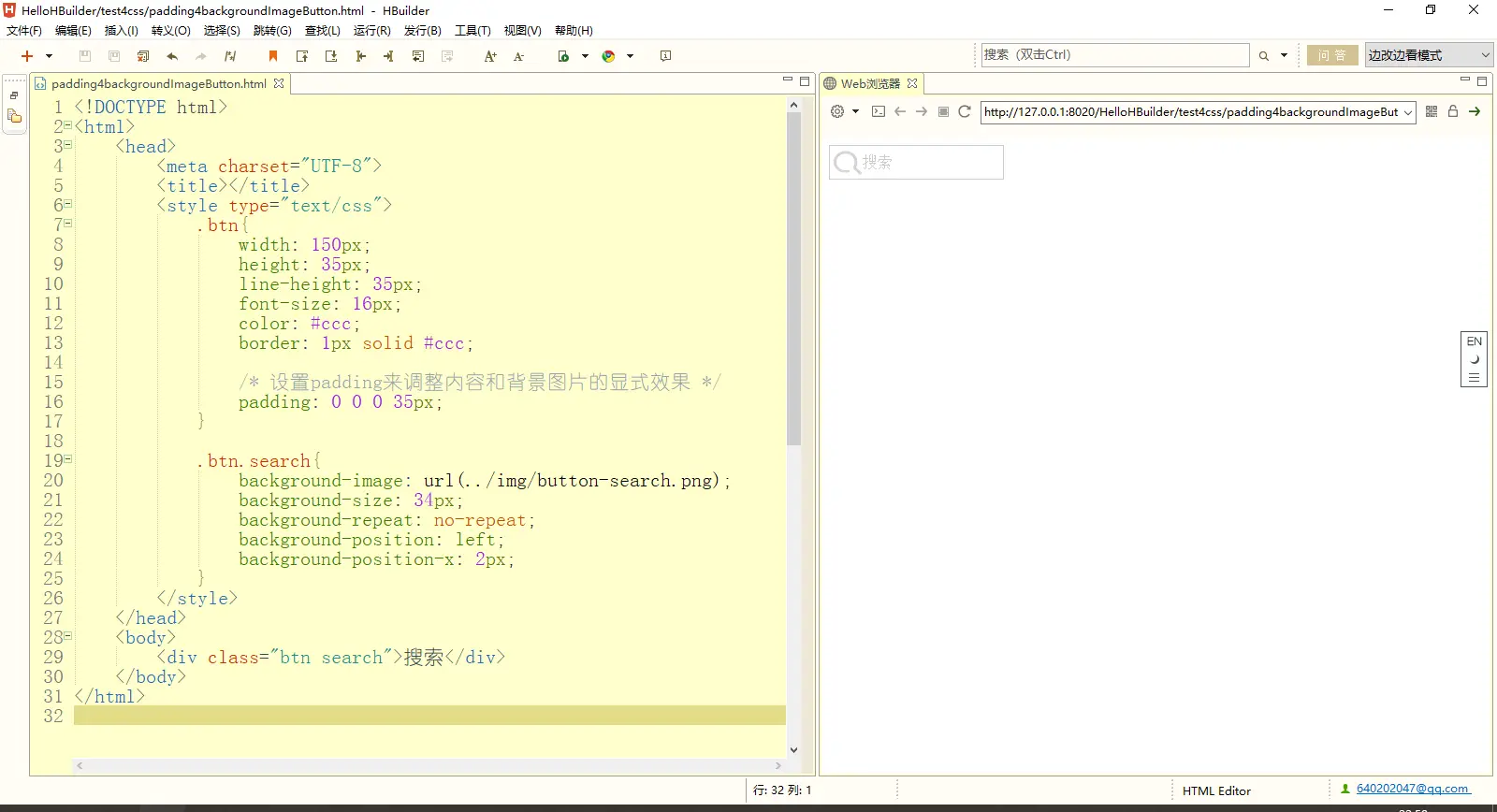The width and height of the screenshot is (1497, 812).
Task: Collapse the head tag fold on line 3
Action: pyautogui.click(x=68, y=145)
